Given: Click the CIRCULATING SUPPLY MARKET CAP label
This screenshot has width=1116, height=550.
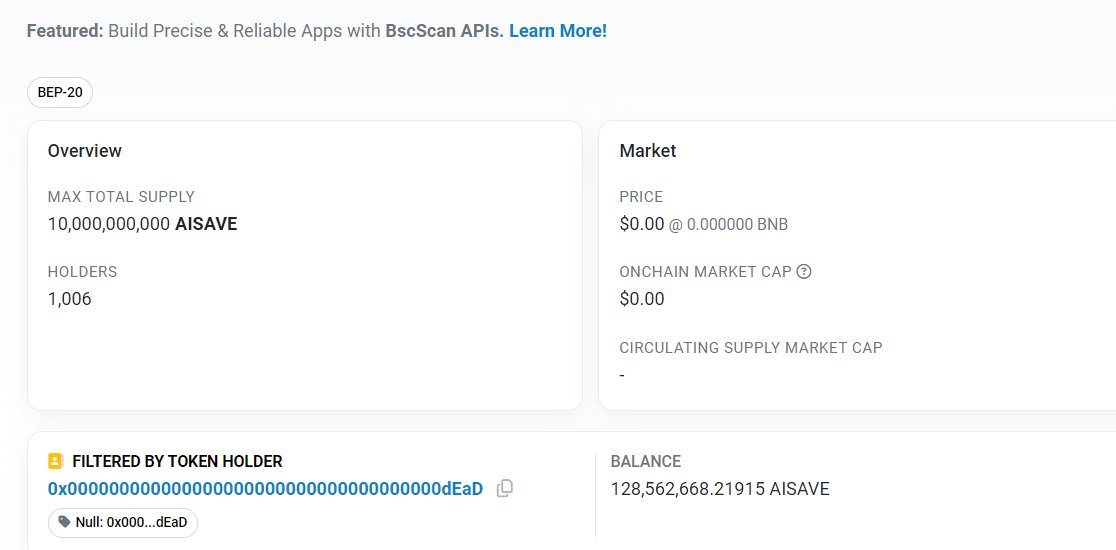Looking at the screenshot, I should (751, 348).
